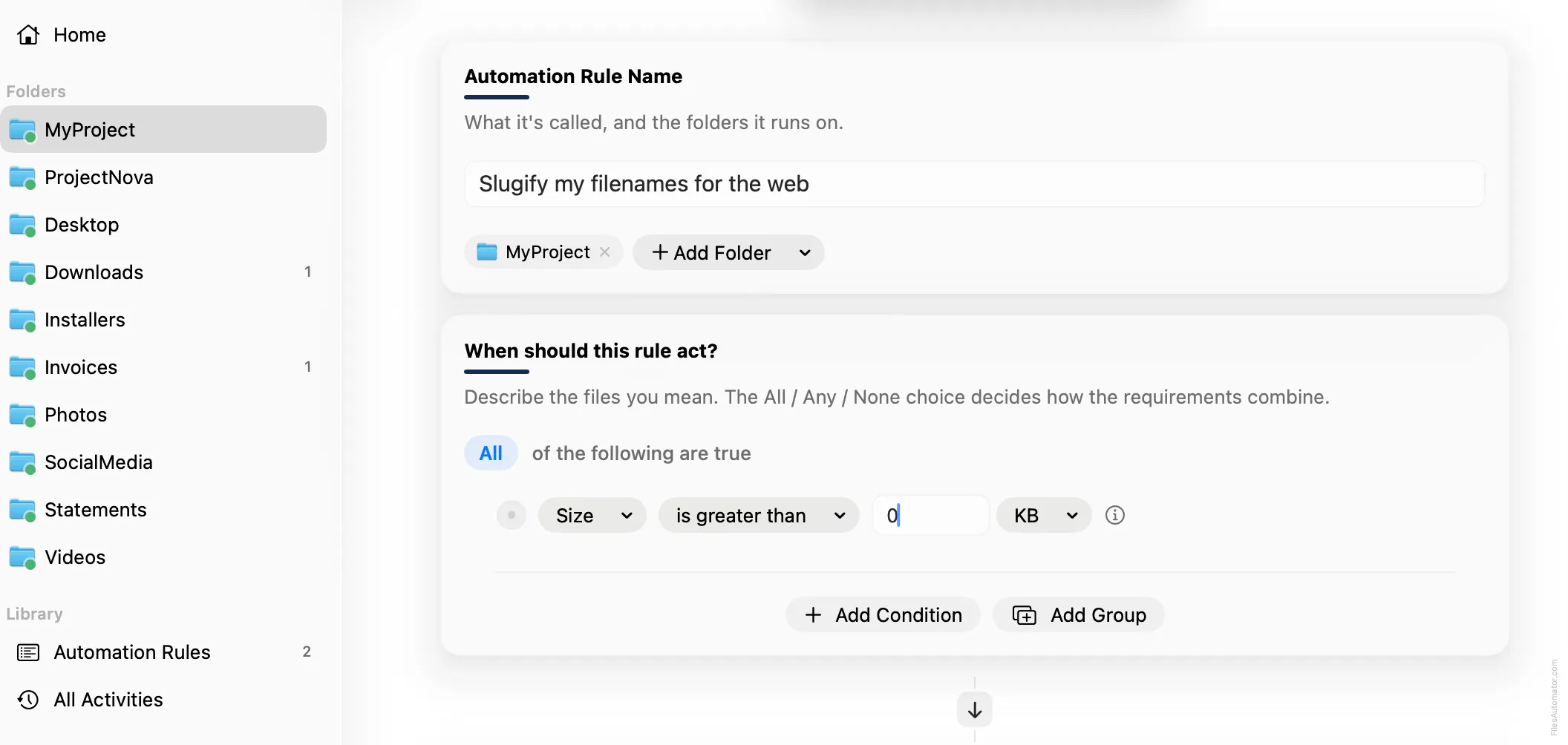The image size is (1568, 745).
Task: Select the Installers folder label
Action: coord(85,320)
